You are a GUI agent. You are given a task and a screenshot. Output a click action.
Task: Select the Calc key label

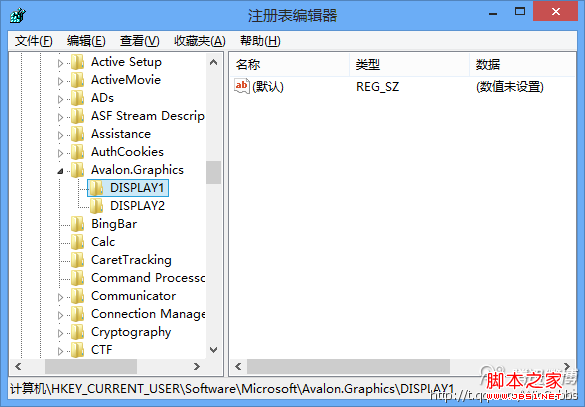click(x=103, y=242)
